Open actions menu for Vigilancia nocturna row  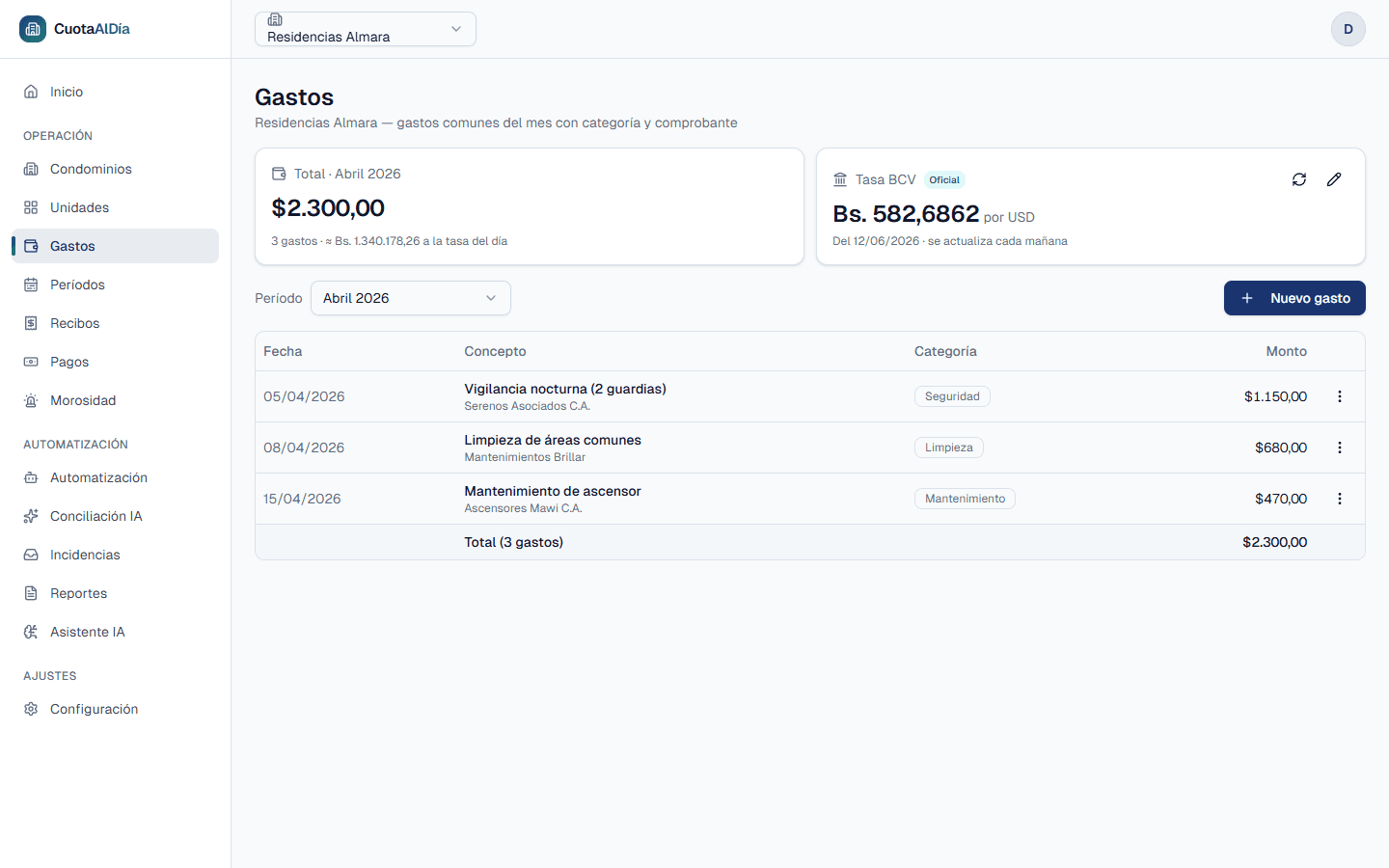[1340, 396]
